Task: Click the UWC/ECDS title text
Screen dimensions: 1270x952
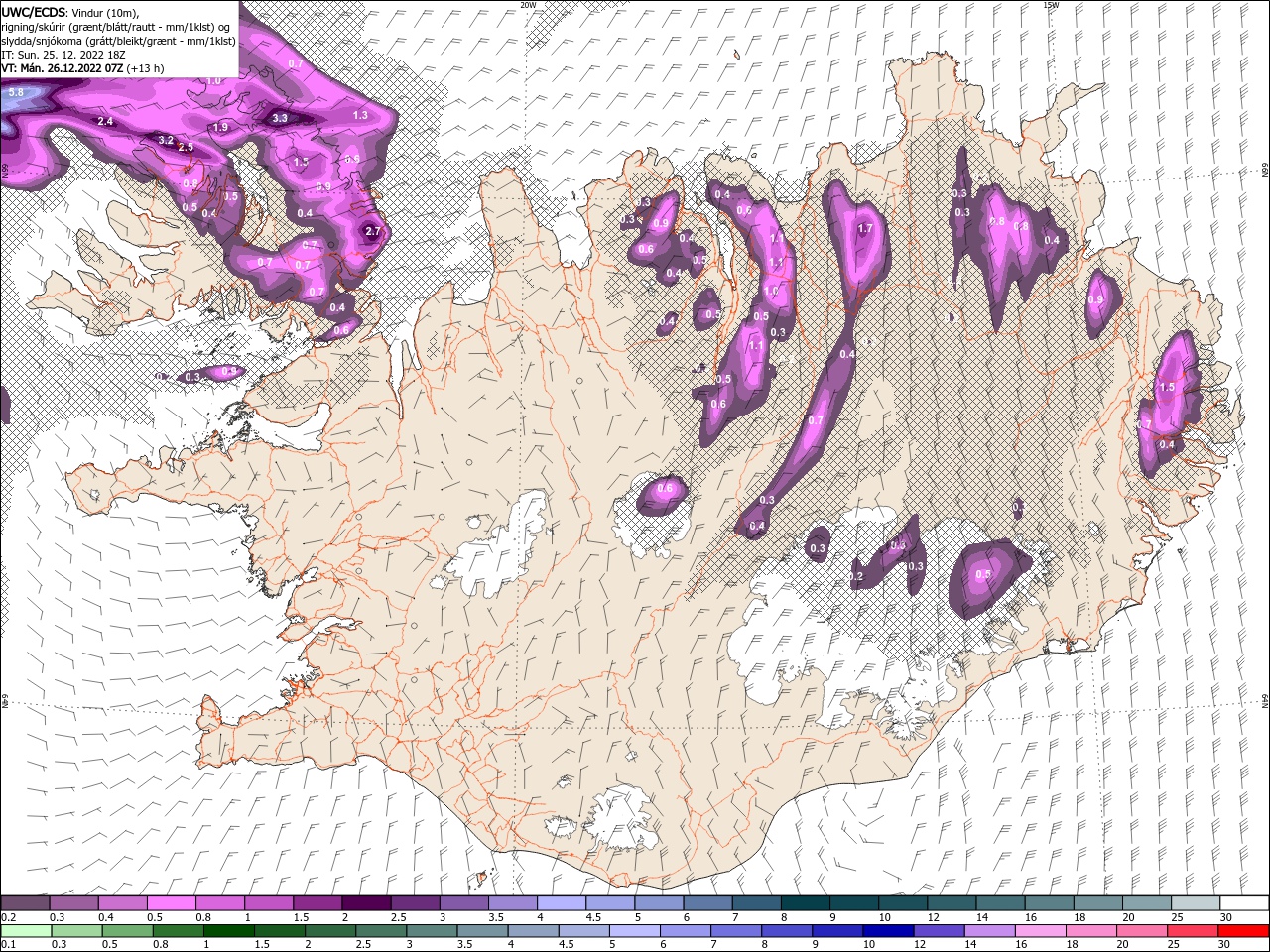Action: click(x=34, y=12)
